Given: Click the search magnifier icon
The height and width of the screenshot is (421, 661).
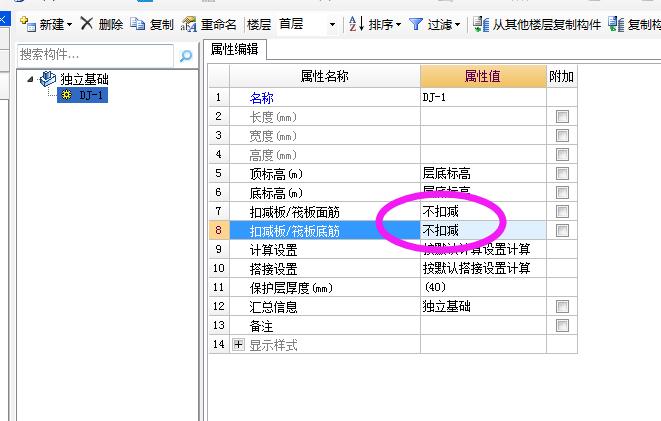Looking at the screenshot, I should 185,55.
